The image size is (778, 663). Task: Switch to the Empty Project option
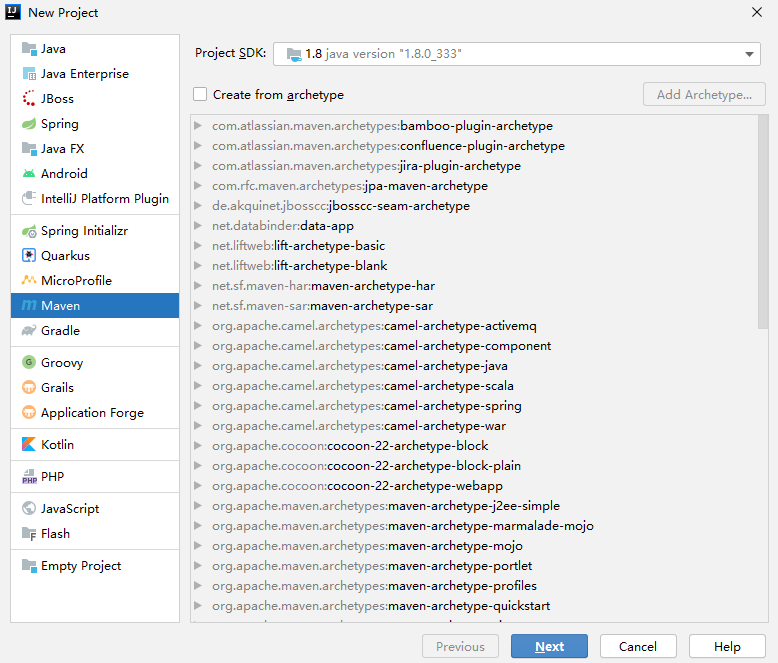[80, 566]
